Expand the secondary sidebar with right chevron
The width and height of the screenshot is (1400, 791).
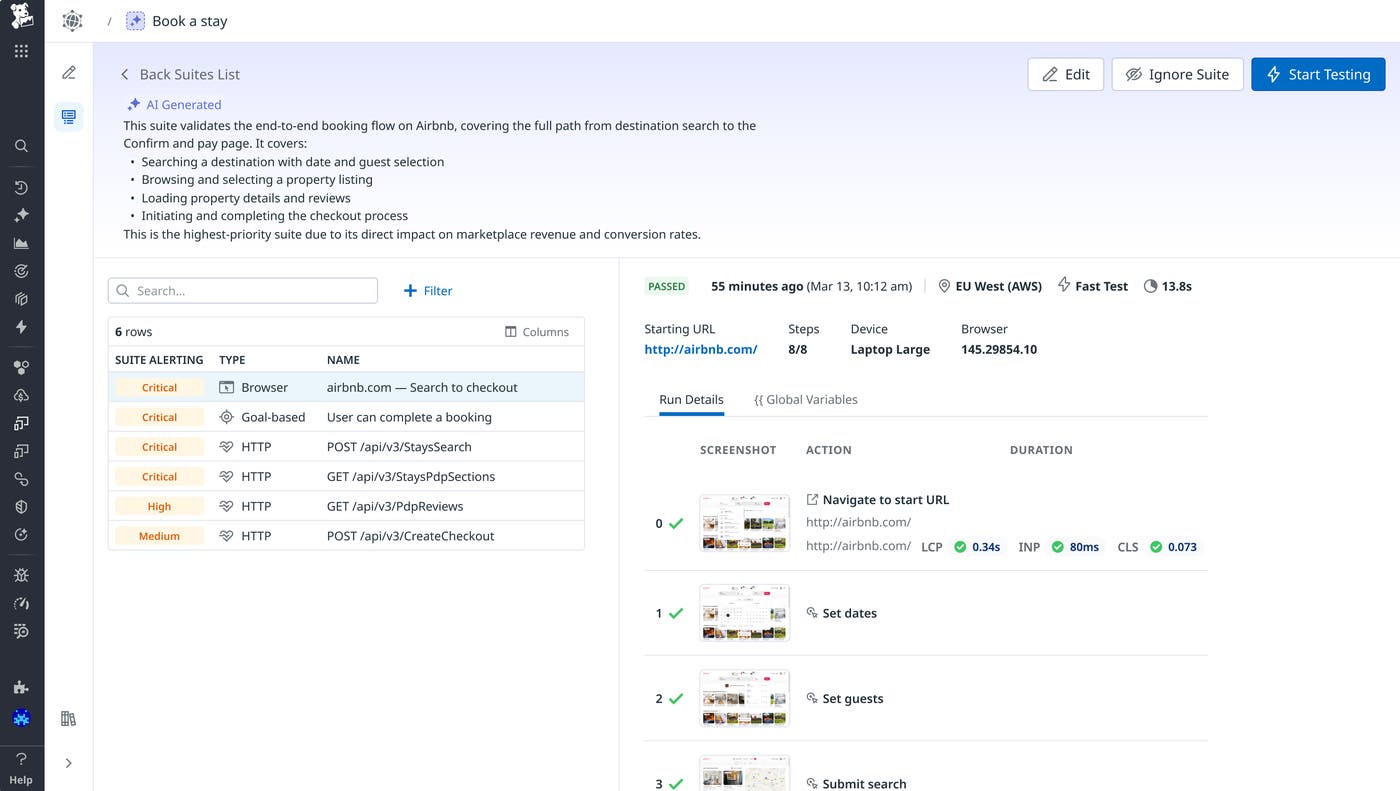(x=68, y=763)
